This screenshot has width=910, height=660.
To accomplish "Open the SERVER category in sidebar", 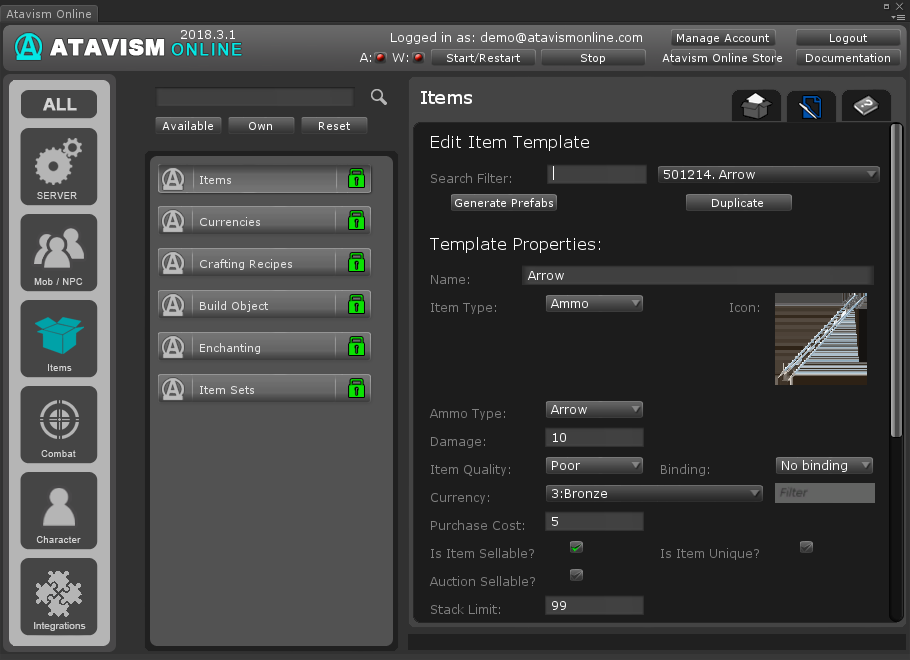I will [x=59, y=166].
